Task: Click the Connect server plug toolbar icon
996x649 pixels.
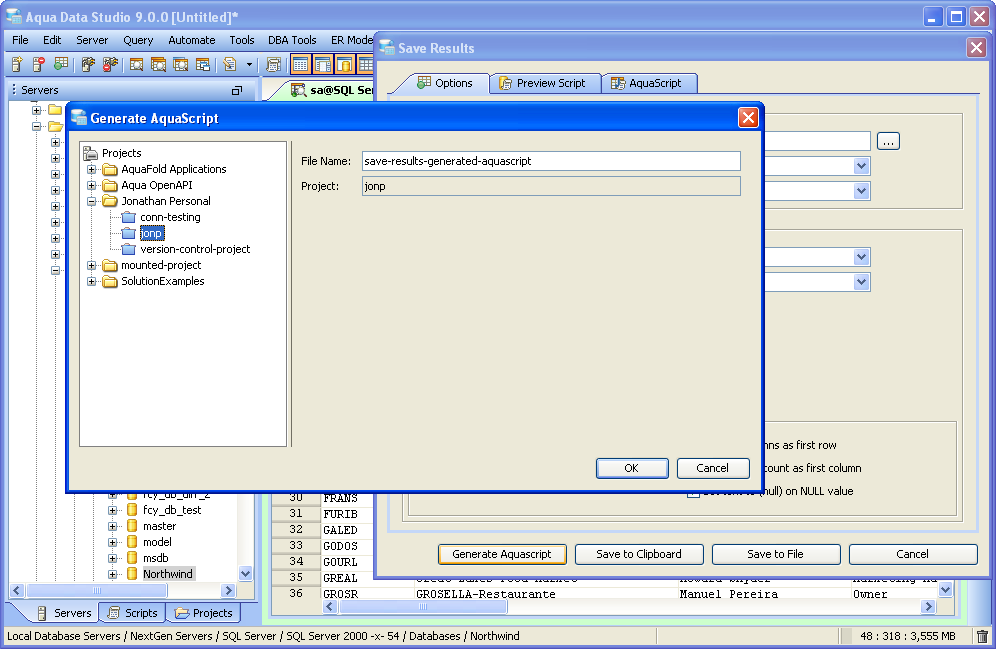Action: point(88,64)
